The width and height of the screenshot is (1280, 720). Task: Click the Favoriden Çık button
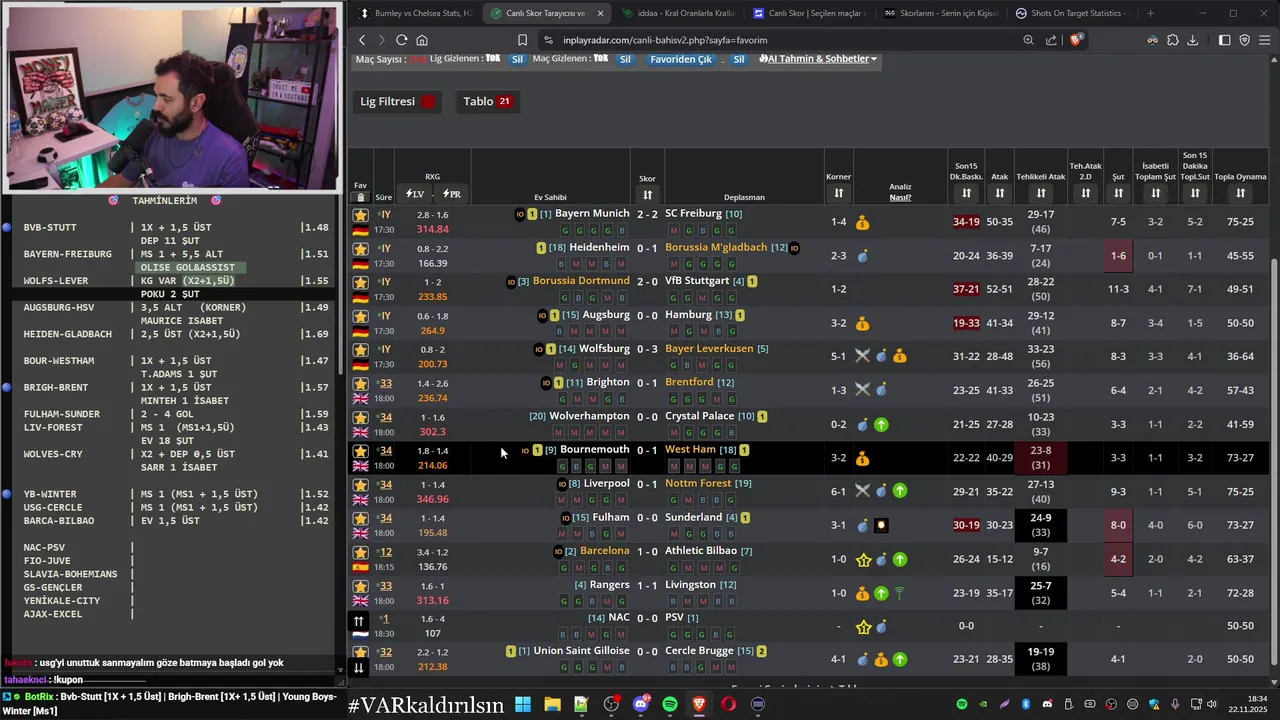tap(681, 59)
